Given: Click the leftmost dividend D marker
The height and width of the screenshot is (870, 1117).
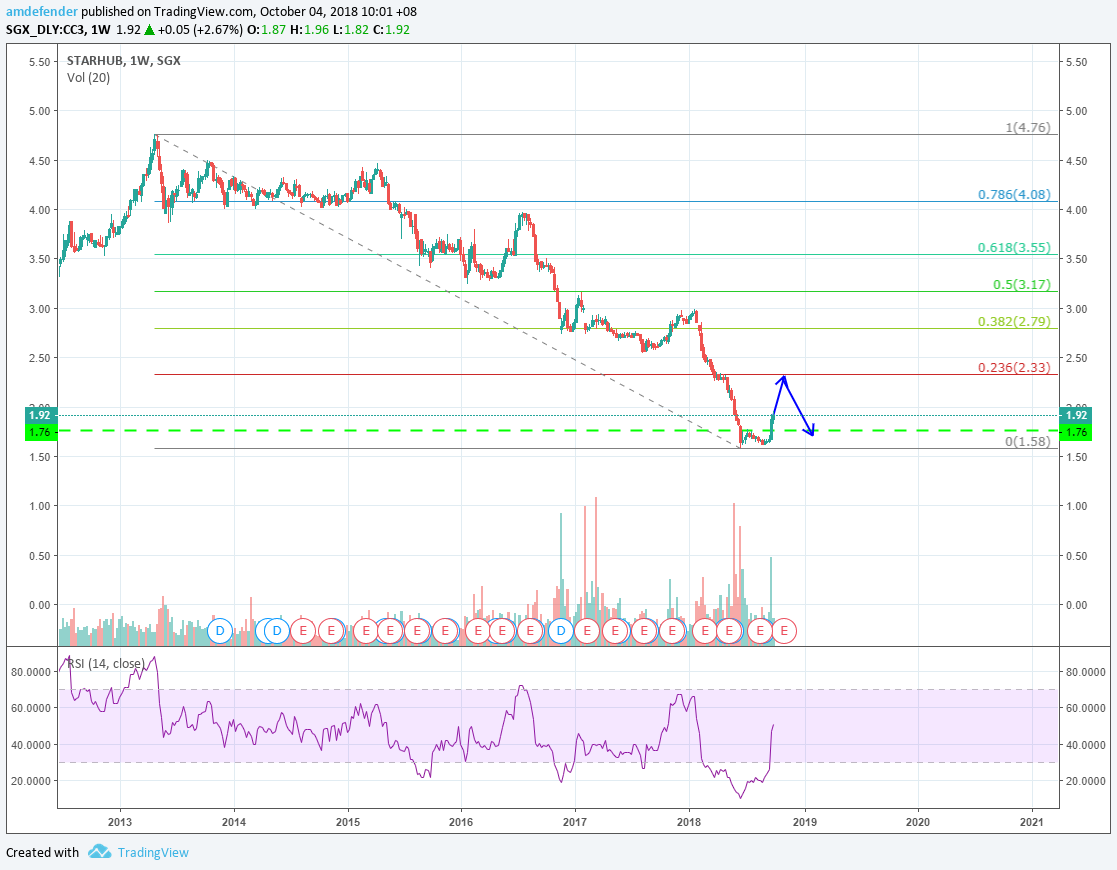Looking at the screenshot, I should click(221, 631).
